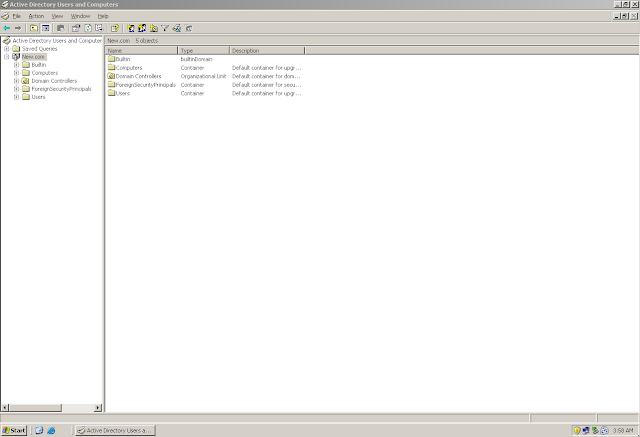
Task: Open the View menu
Action: tap(57, 16)
